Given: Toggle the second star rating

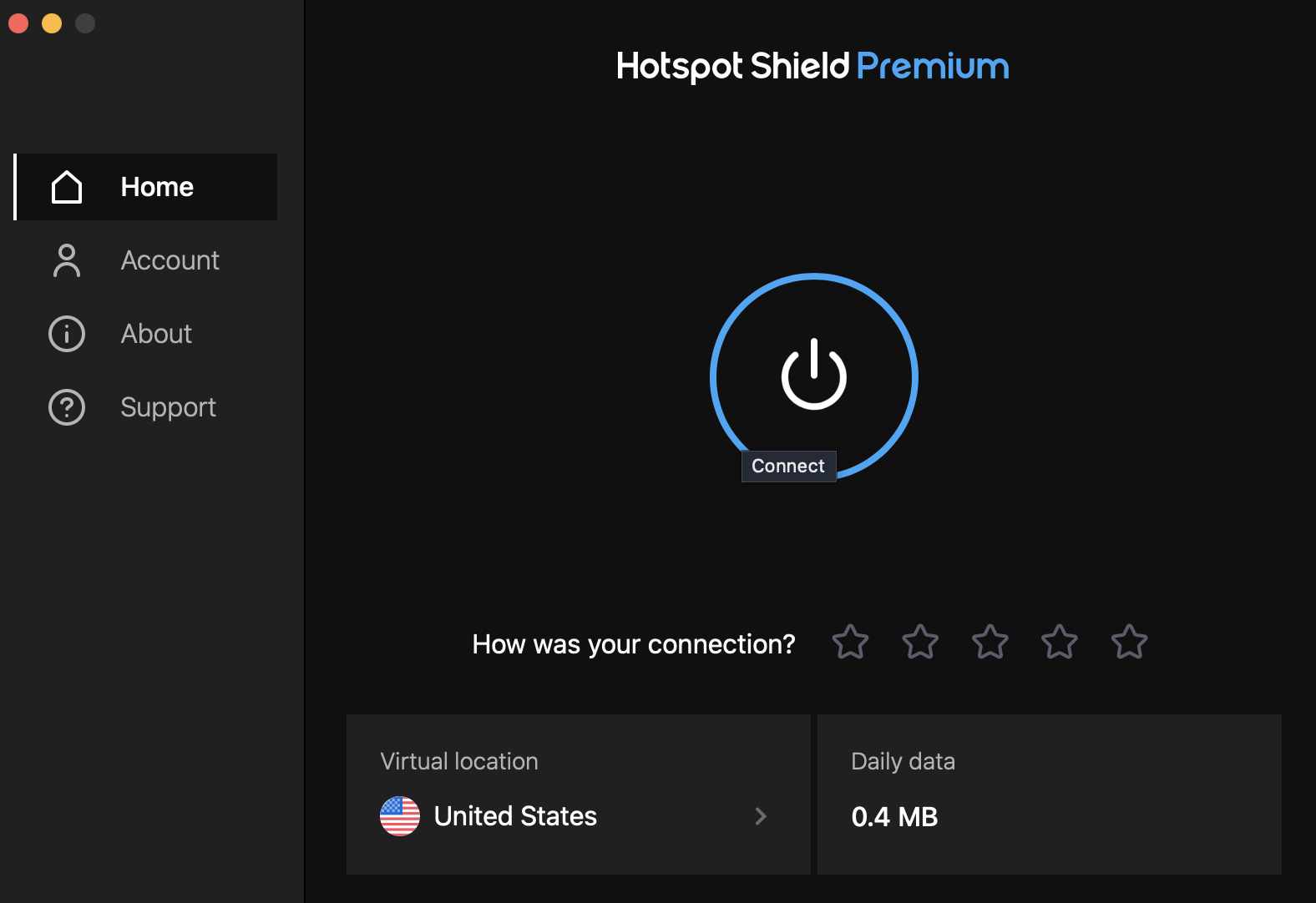Looking at the screenshot, I should (x=919, y=643).
